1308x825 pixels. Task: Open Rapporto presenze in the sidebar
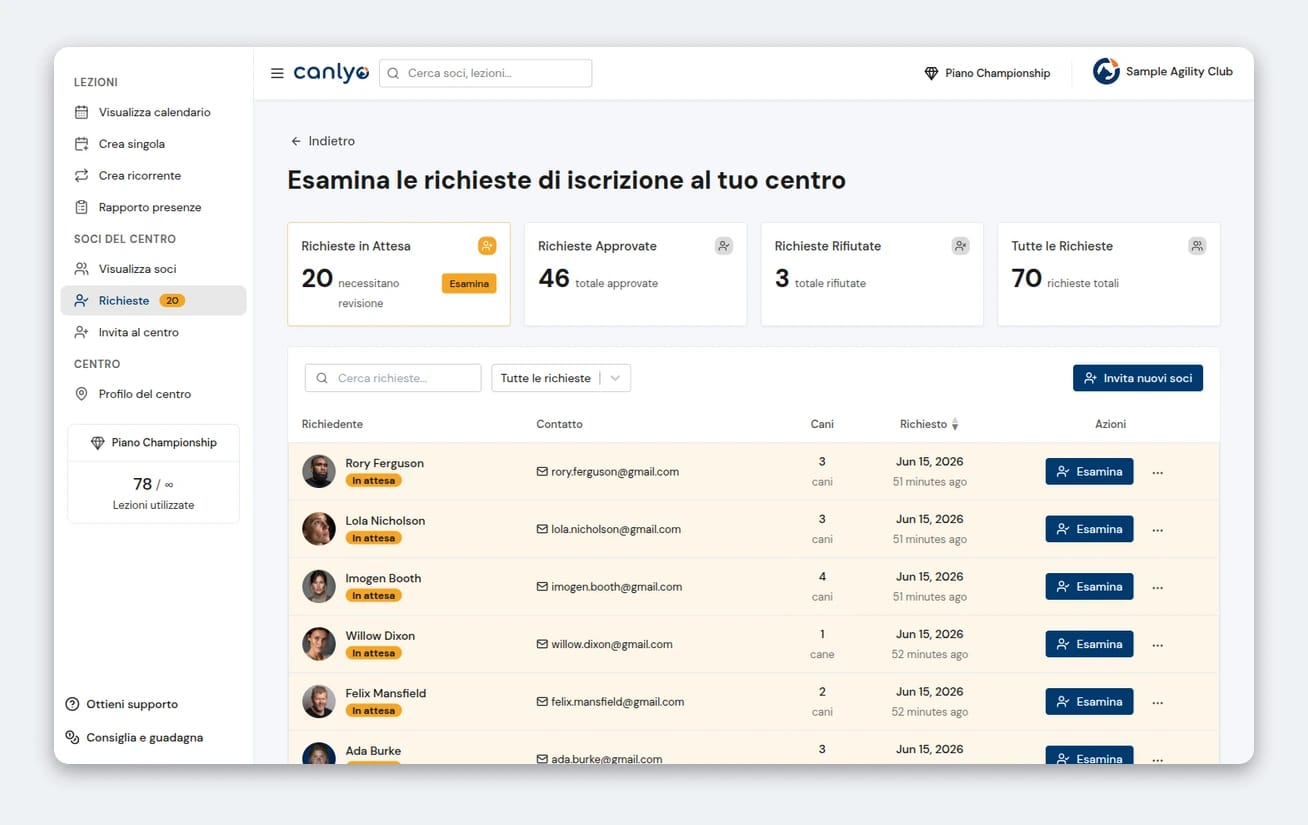coord(154,207)
